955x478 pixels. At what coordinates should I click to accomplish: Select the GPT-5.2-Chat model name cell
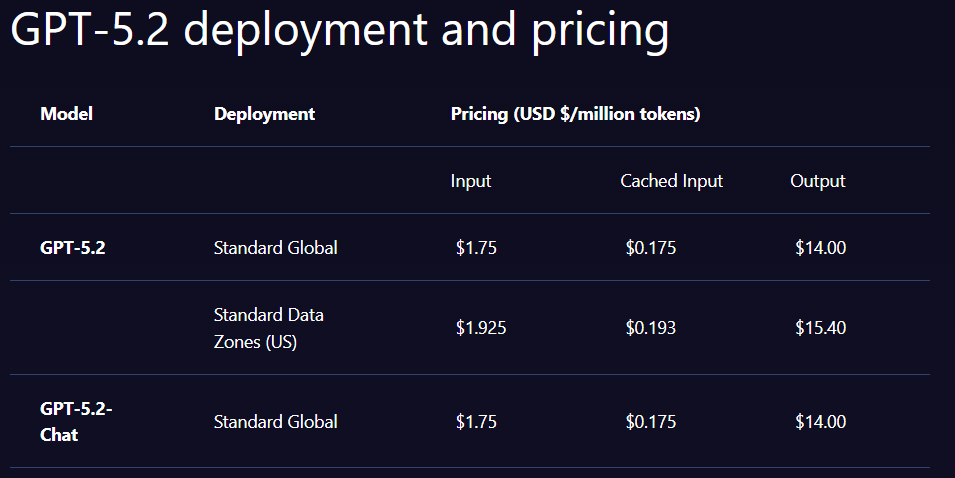(75, 421)
